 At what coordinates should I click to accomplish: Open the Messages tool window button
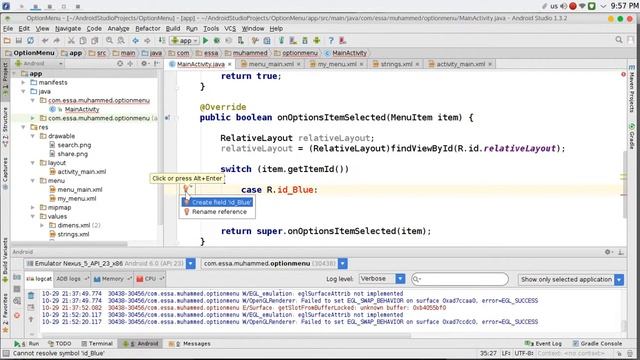(189, 344)
